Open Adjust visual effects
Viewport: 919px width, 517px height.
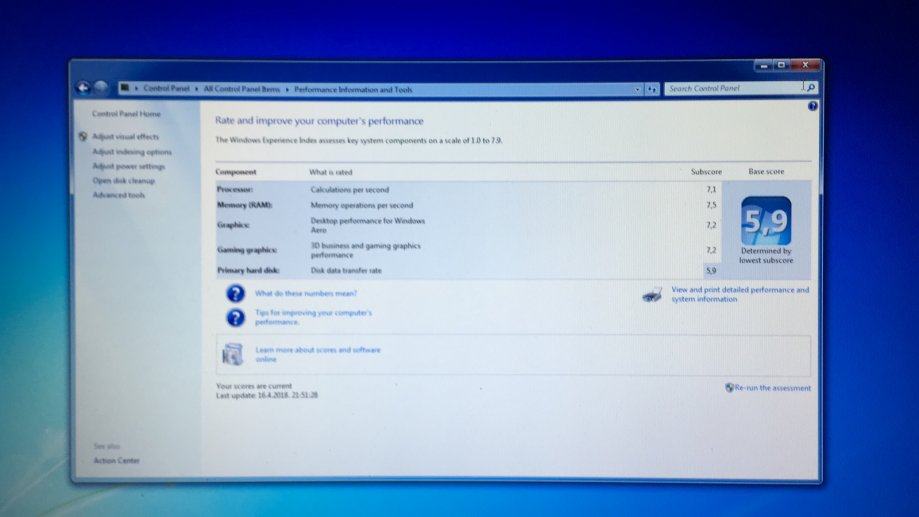click(125, 137)
